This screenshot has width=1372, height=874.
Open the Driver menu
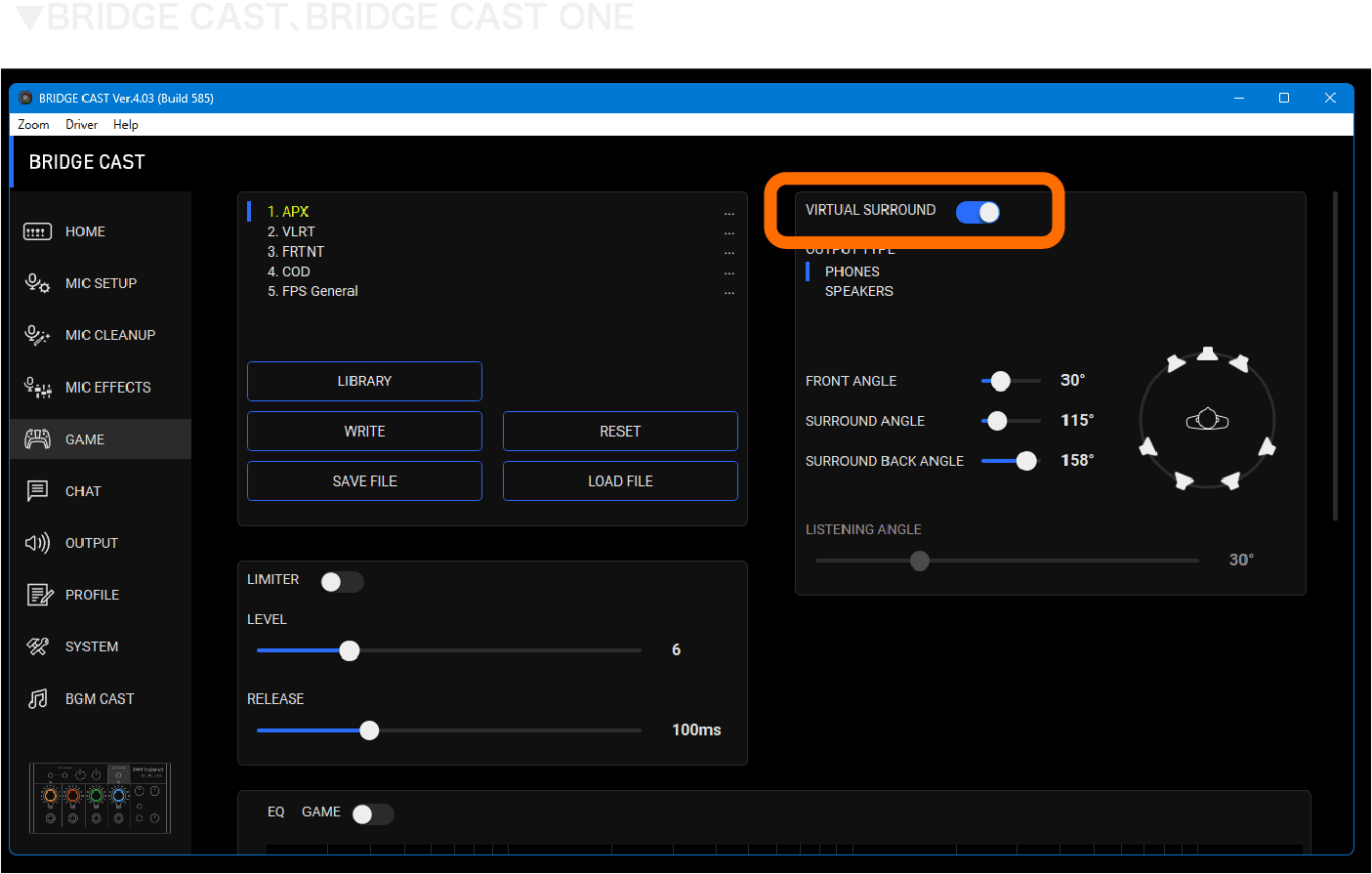pyautogui.click(x=81, y=124)
